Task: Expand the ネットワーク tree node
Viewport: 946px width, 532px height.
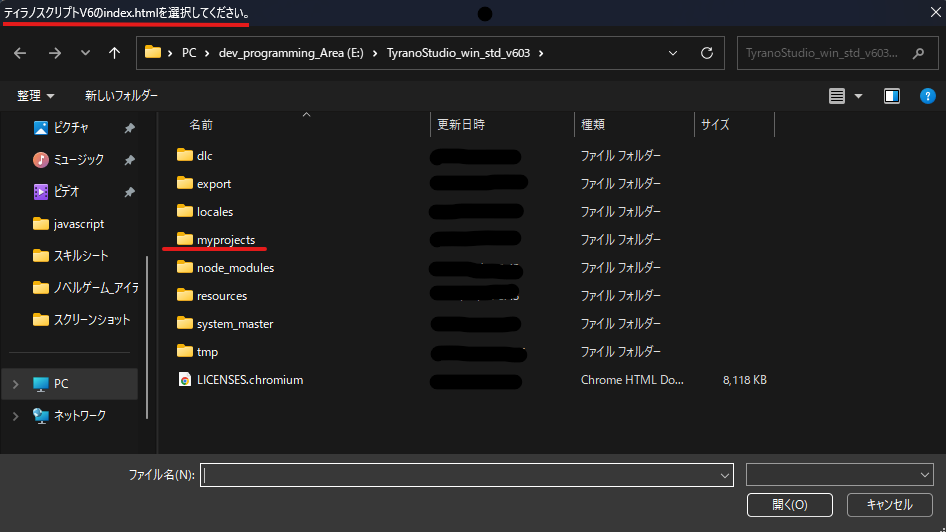Action: click(15, 416)
